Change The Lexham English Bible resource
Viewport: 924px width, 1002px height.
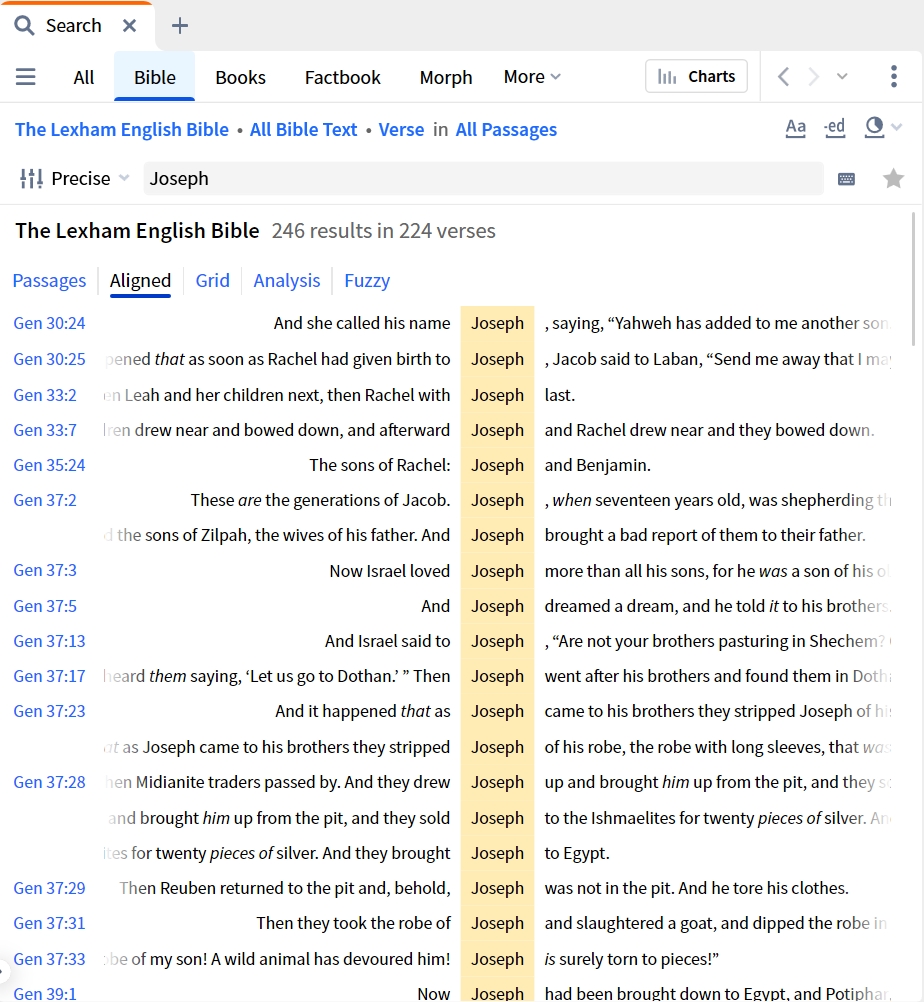tap(122, 130)
